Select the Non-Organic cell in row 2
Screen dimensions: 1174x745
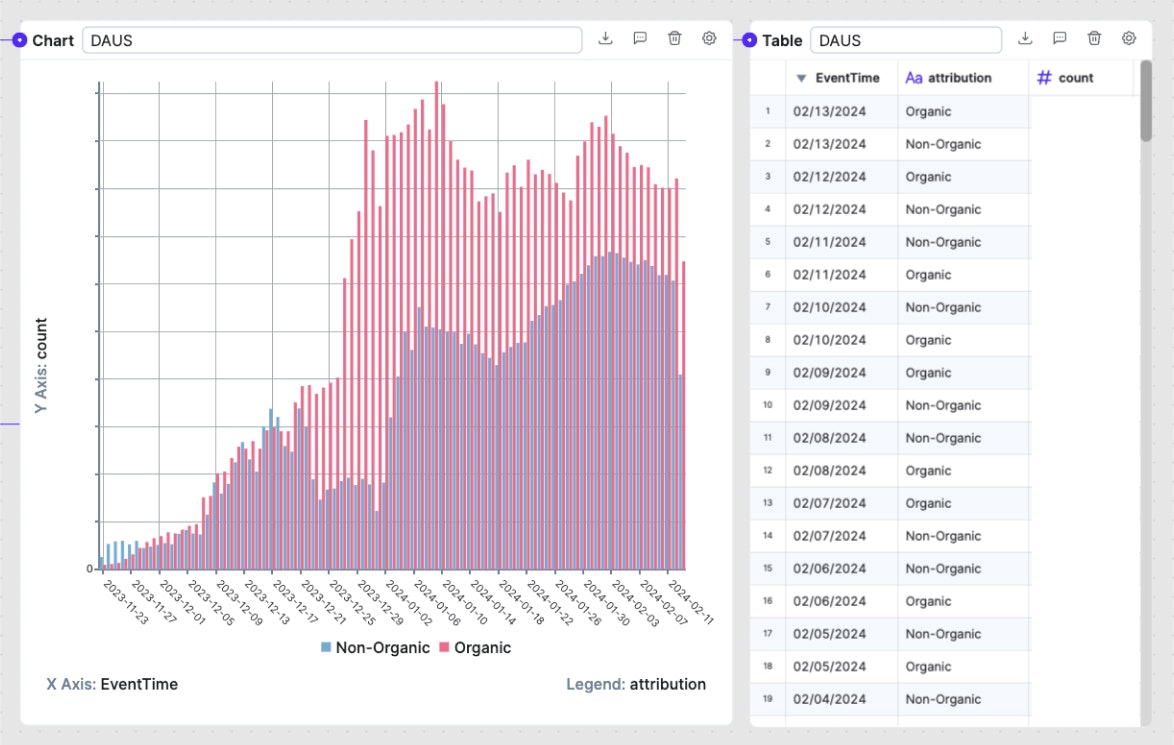tap(943, 144)
